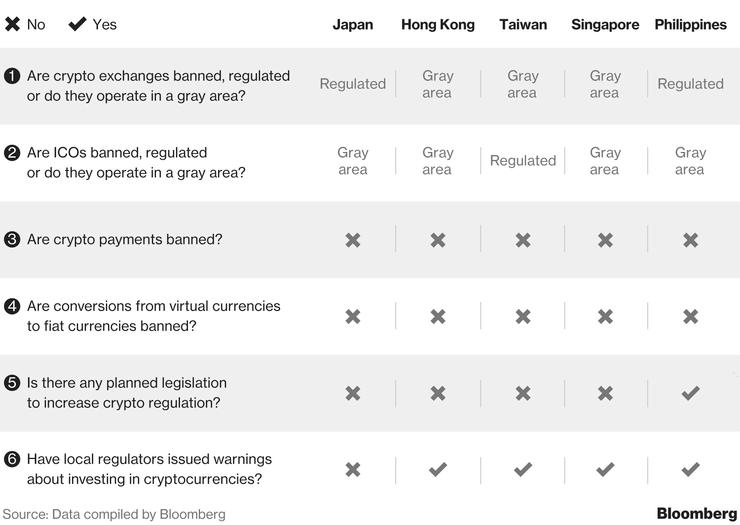Click Philippines checkmark for planned legislation

click(x=690, y=393)
